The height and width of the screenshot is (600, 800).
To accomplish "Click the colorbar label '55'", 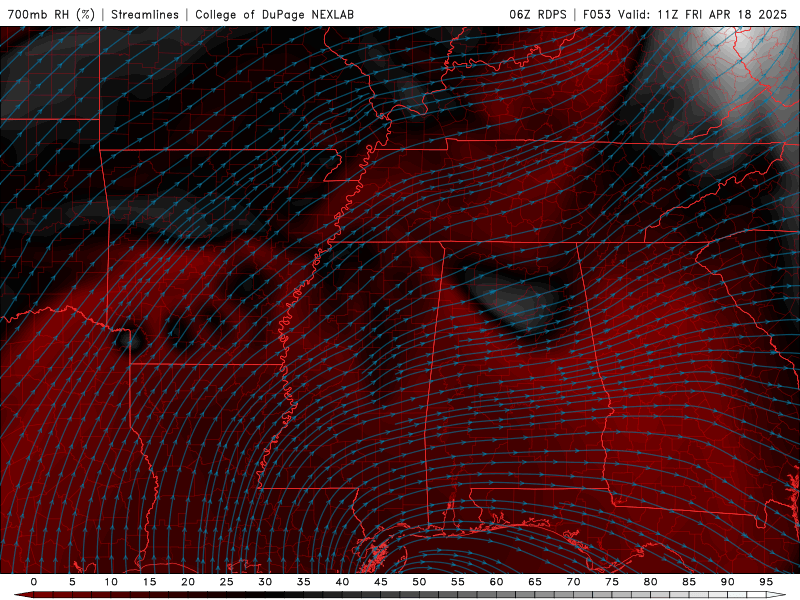I will click(458, 582).
